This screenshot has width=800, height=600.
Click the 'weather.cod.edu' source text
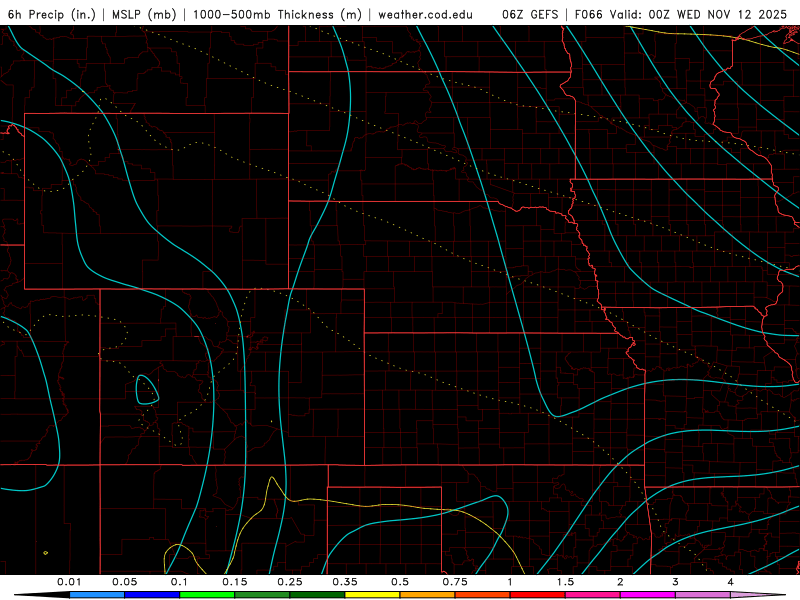426,14
